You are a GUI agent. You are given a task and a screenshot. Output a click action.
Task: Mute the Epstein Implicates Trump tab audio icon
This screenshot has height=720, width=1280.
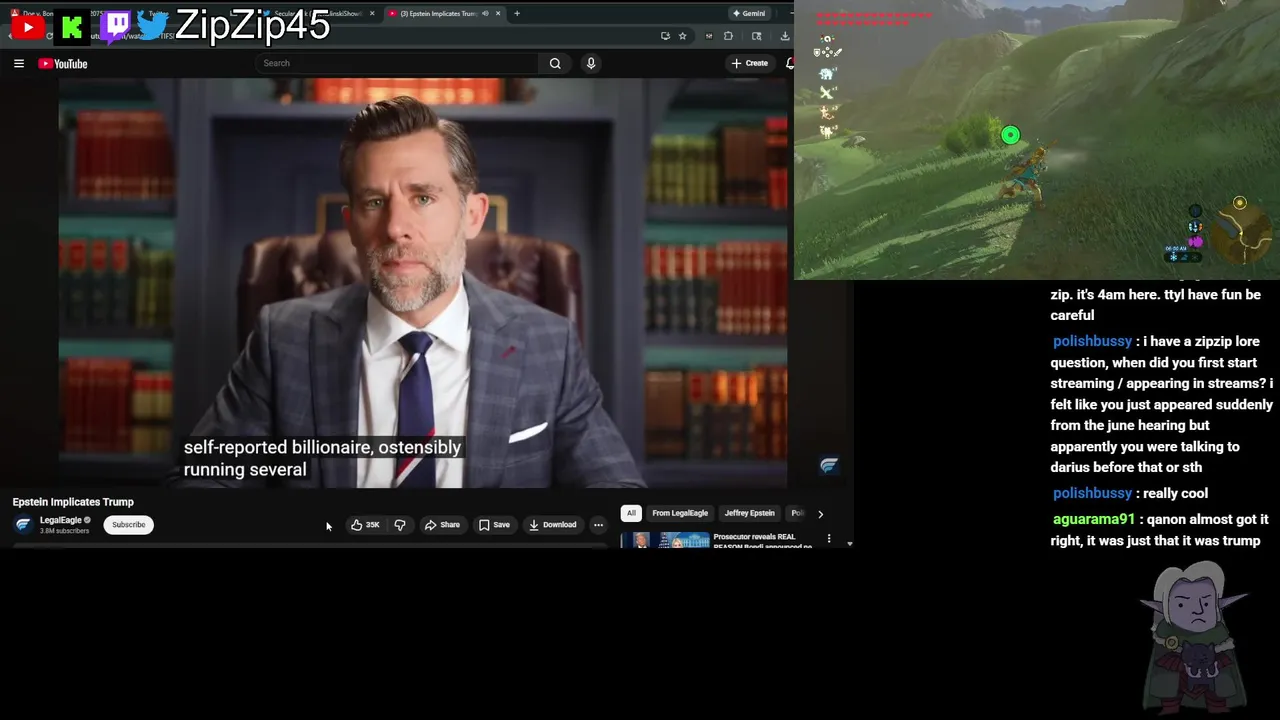(x=485, y=13)
